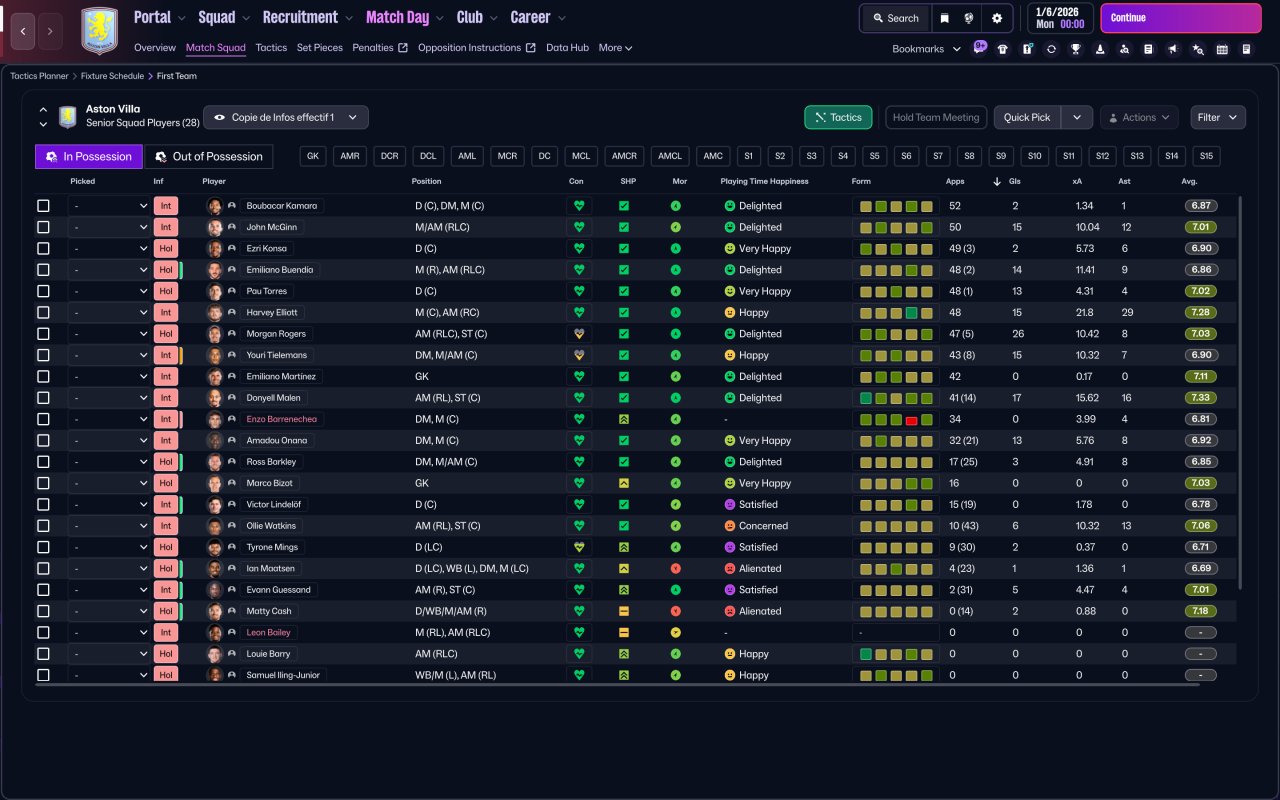Open the Copie de Infos effectif 1 view dropdown

tap(286, 117)
